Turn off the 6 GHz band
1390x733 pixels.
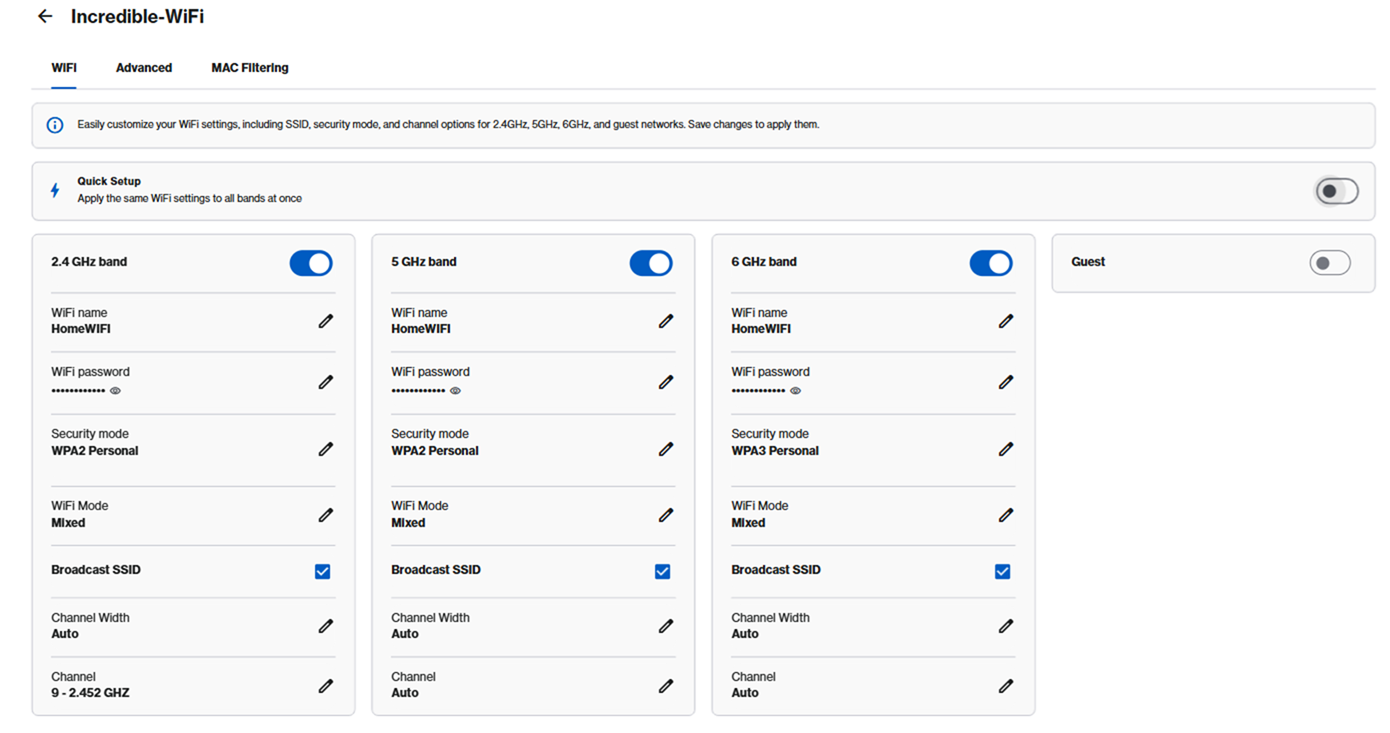991,263
